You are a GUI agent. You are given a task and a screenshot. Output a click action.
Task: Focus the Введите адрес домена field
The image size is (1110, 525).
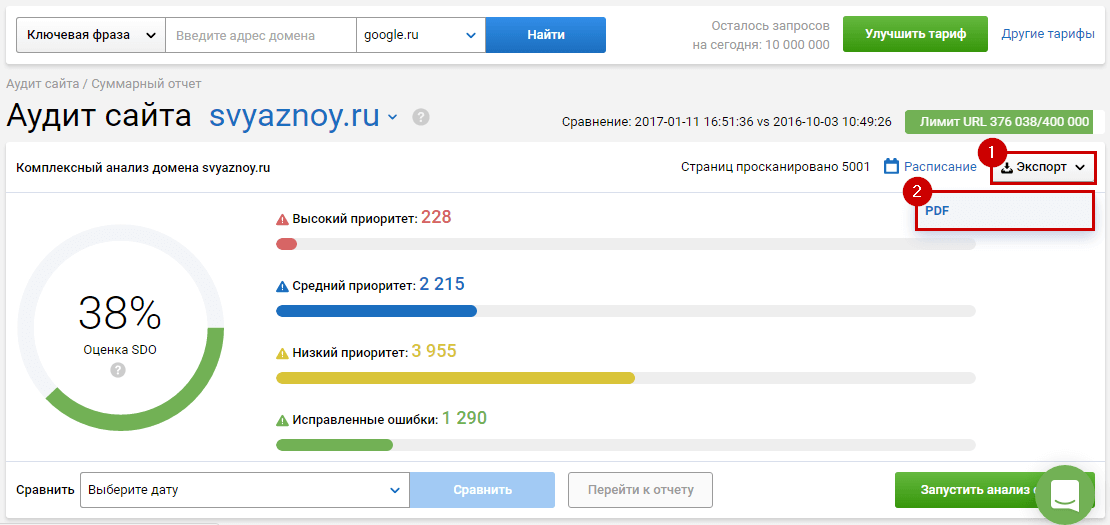click(261, 35)
